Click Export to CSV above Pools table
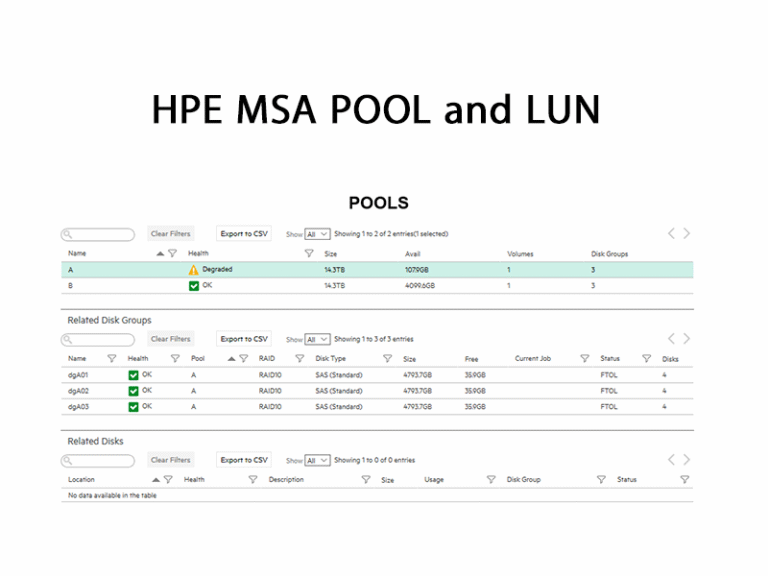The width and height of the screenshot is (768, 576). pyautogui.click(x=244, y=234)
